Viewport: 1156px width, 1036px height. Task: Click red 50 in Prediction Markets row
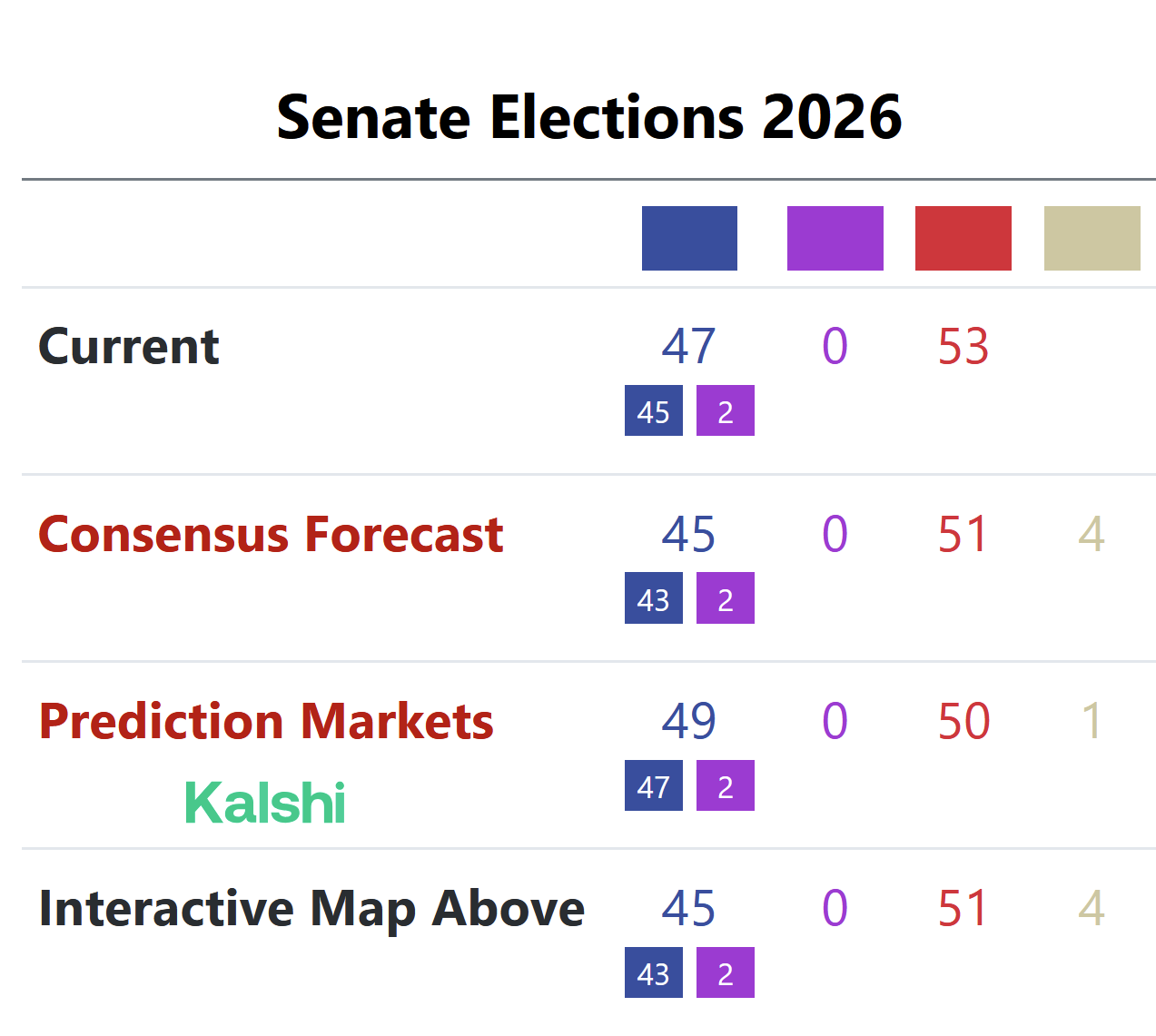(963, 722)
